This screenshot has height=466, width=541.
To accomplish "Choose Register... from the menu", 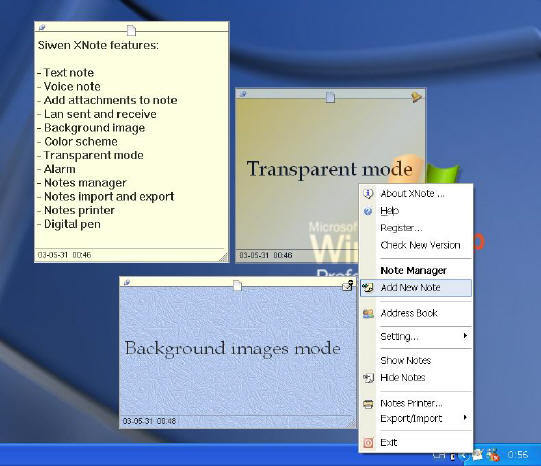I will tap(416, 228).
